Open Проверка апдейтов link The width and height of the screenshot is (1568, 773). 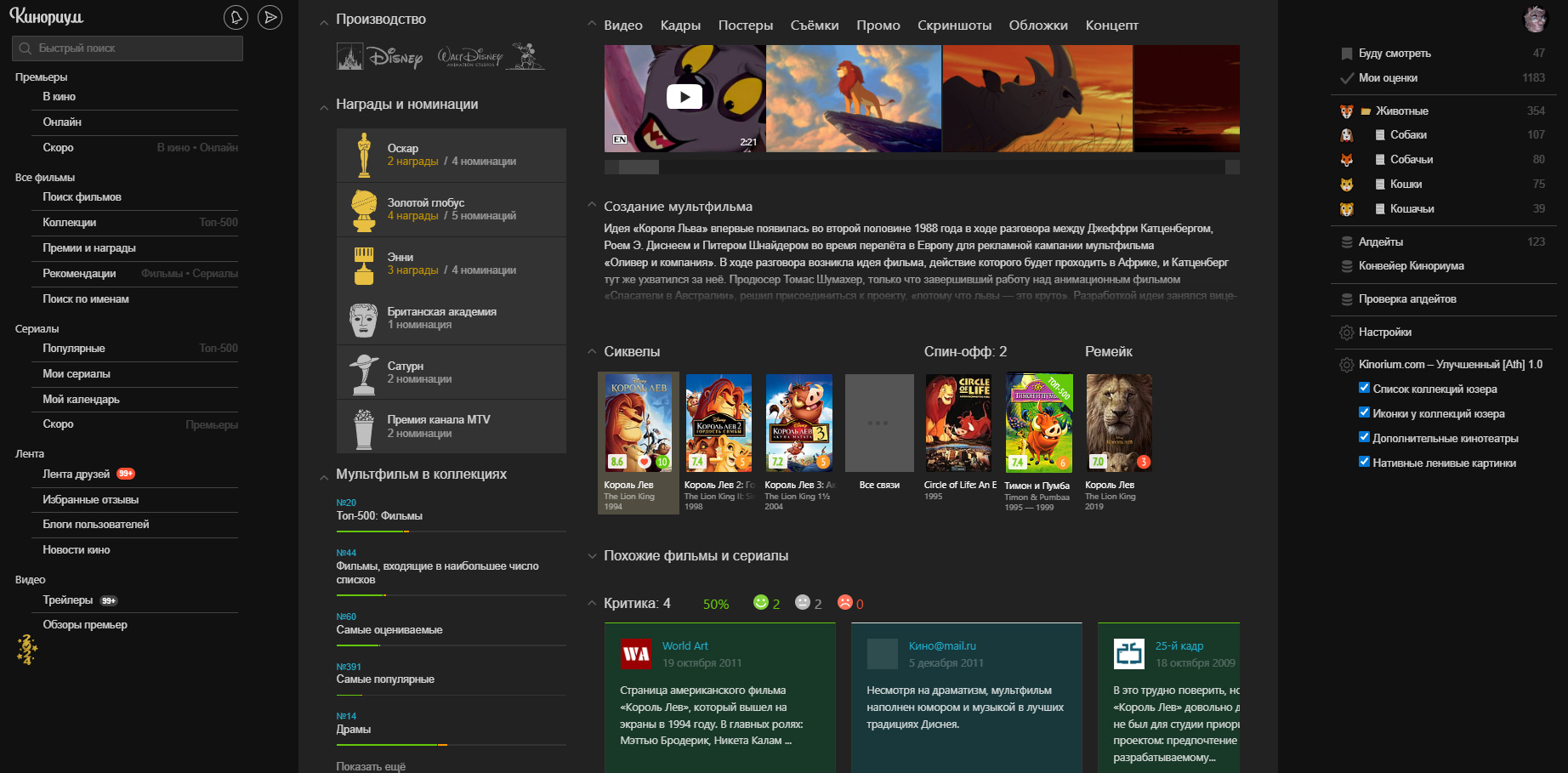click(x=1407, y=299)
